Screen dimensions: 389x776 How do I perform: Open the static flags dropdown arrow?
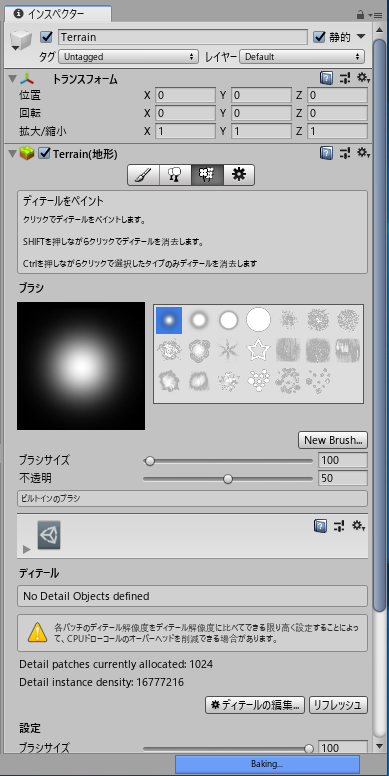click(361, 37)
